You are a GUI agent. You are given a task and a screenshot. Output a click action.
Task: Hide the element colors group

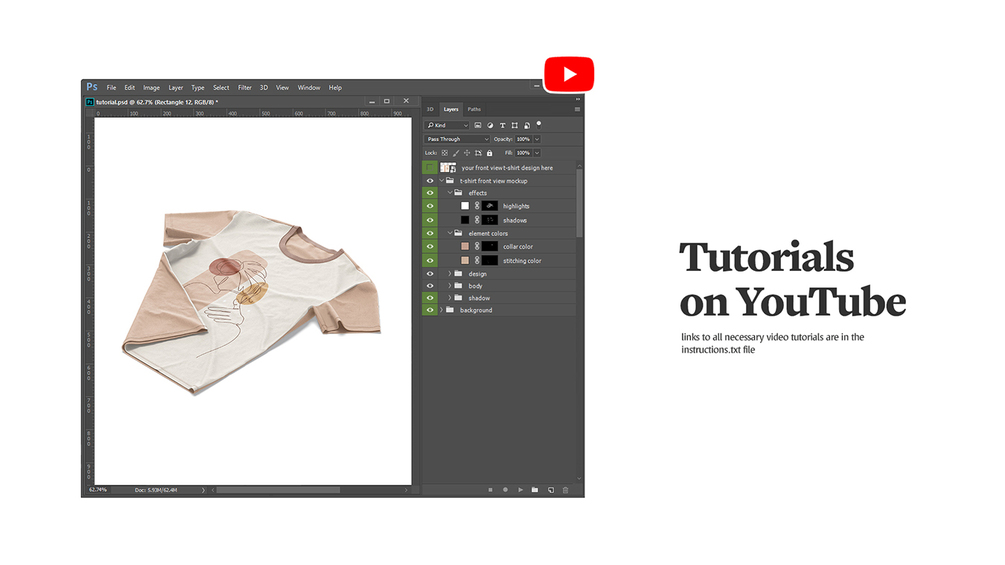[x=430, y=233]
